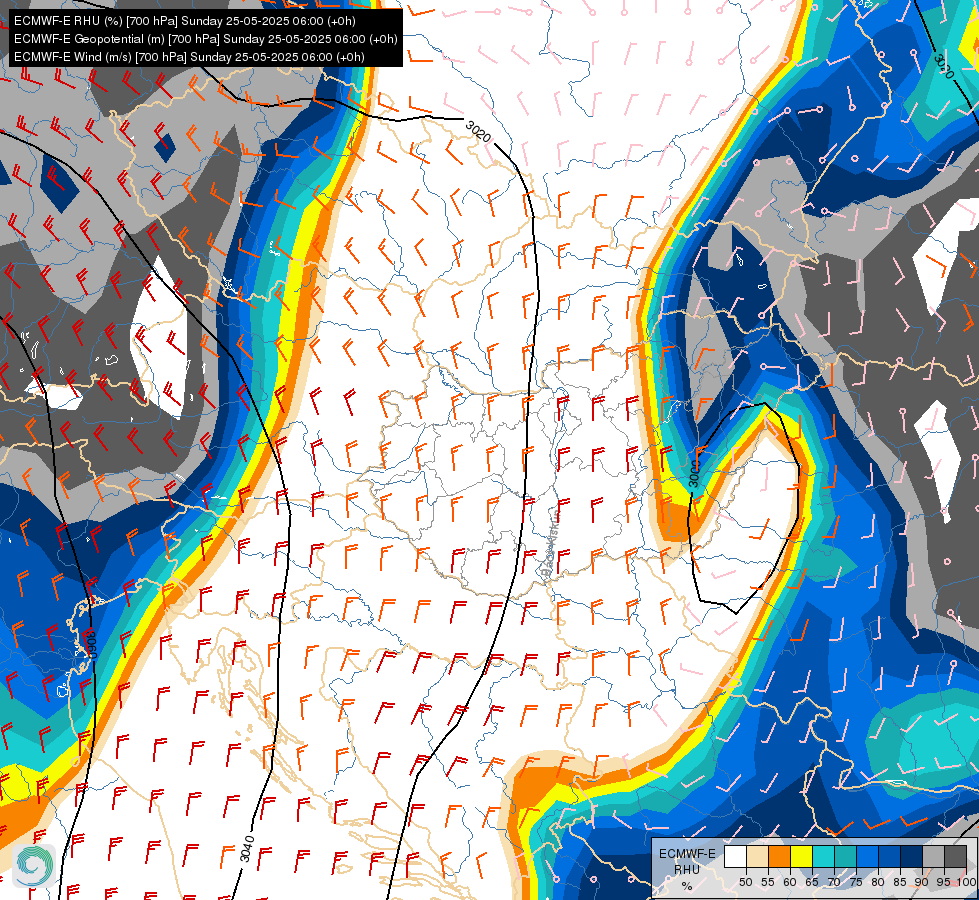979x900 pixels.
Task: Click the '85' legend tick label
Action: click(900, 882)
